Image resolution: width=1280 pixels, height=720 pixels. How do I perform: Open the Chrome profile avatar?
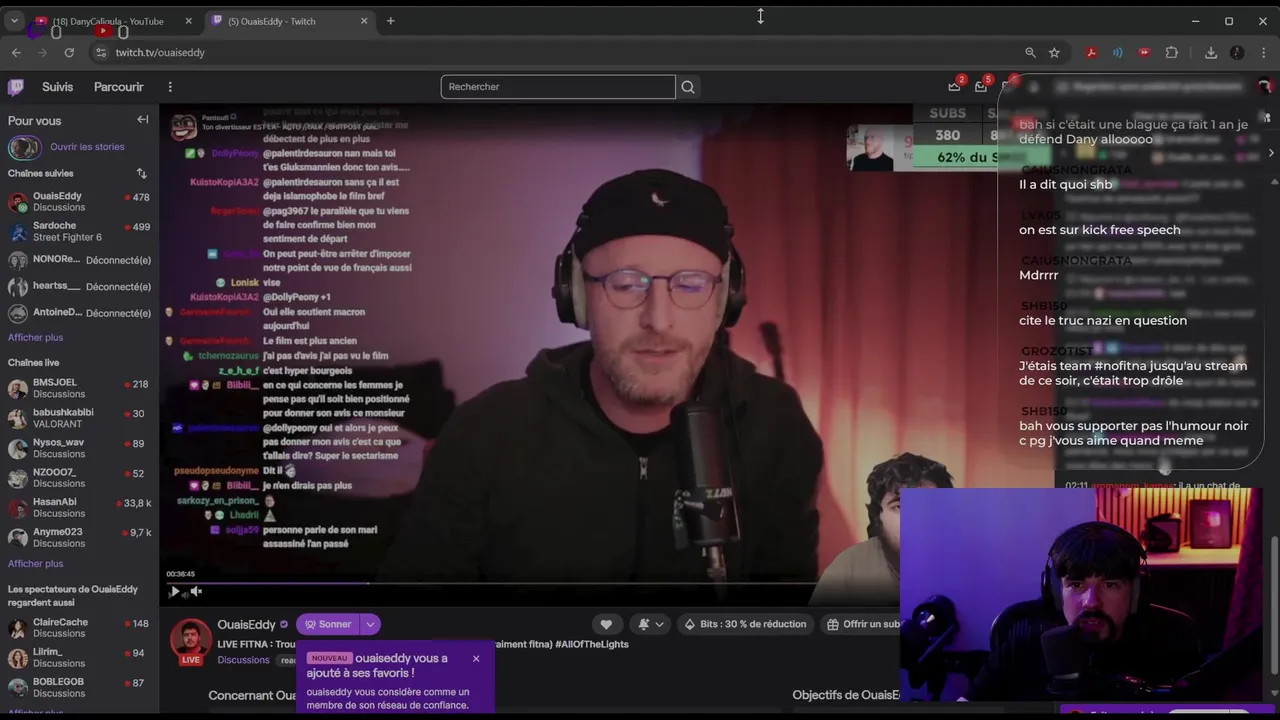coord(1237,52)
